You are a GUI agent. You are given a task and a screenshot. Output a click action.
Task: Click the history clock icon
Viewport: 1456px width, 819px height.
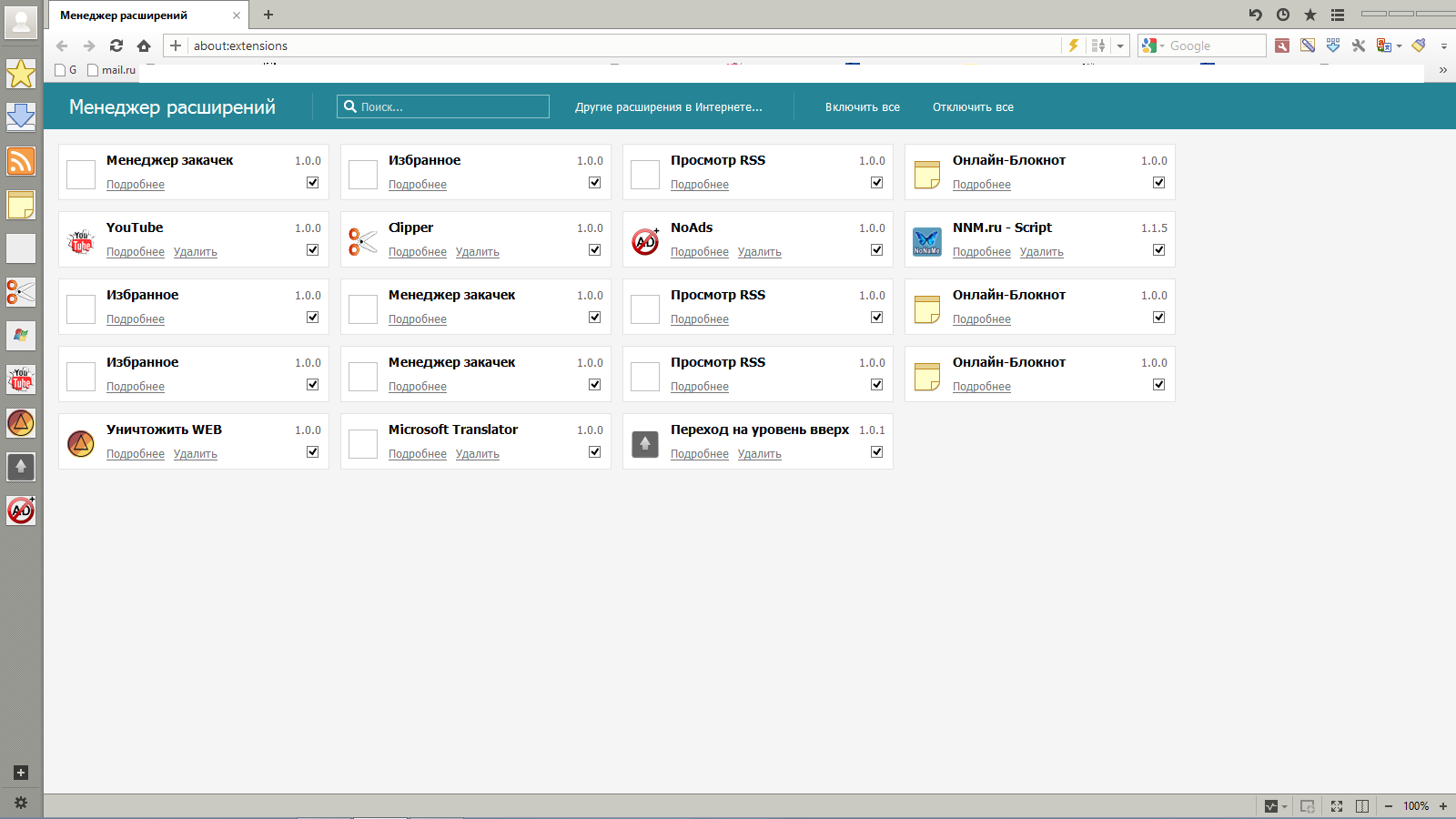tap(1283, 15)
